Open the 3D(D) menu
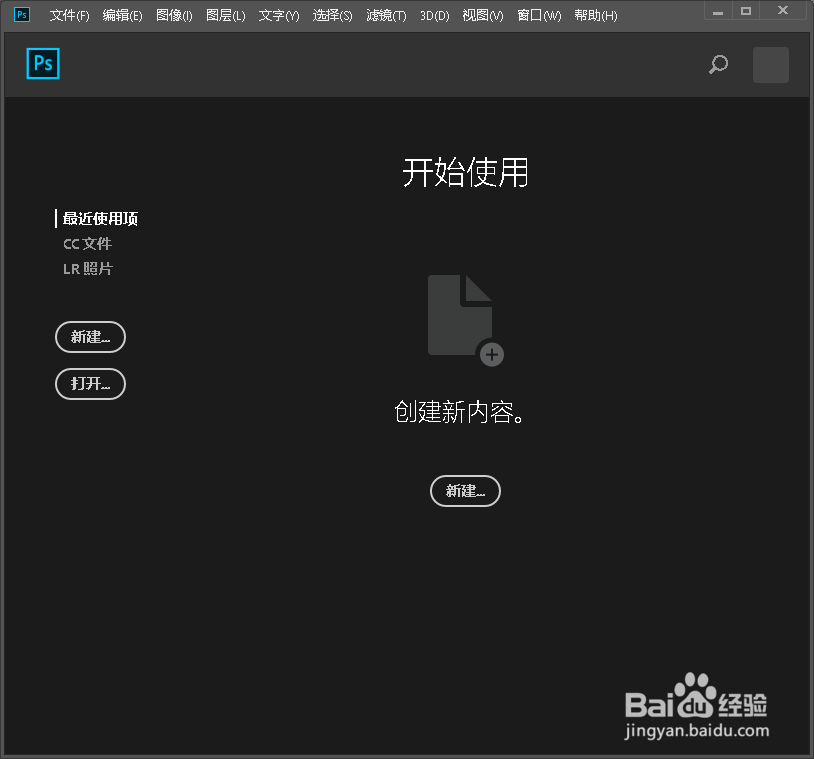The height and width of the screenshot is (759, 814). (x=433, y=15)
